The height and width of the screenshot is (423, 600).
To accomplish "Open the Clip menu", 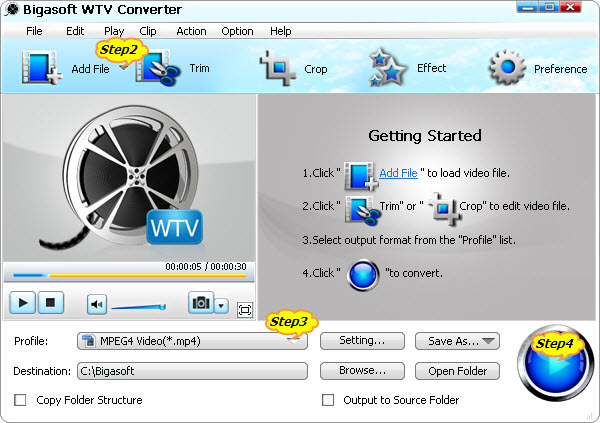I will [148, 31].
